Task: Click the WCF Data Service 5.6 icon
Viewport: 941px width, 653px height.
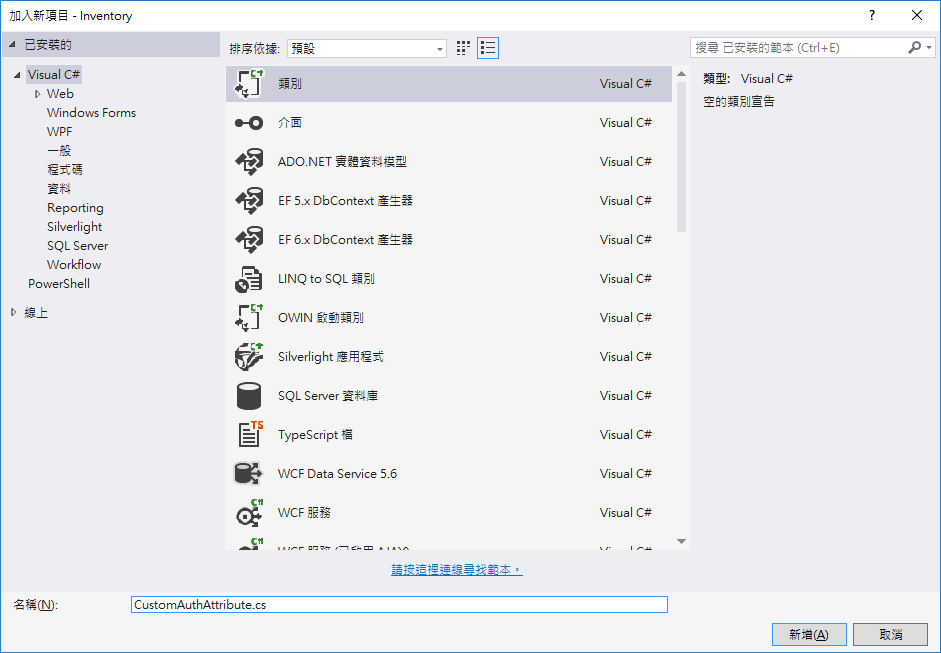Action: point(249,474)
